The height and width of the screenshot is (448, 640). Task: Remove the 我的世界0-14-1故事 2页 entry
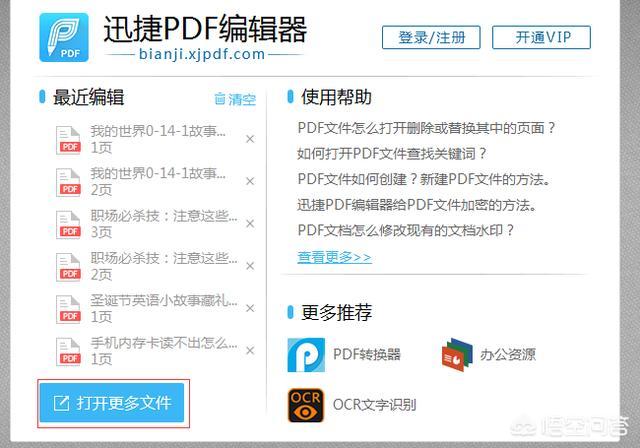tap(250, 181)
